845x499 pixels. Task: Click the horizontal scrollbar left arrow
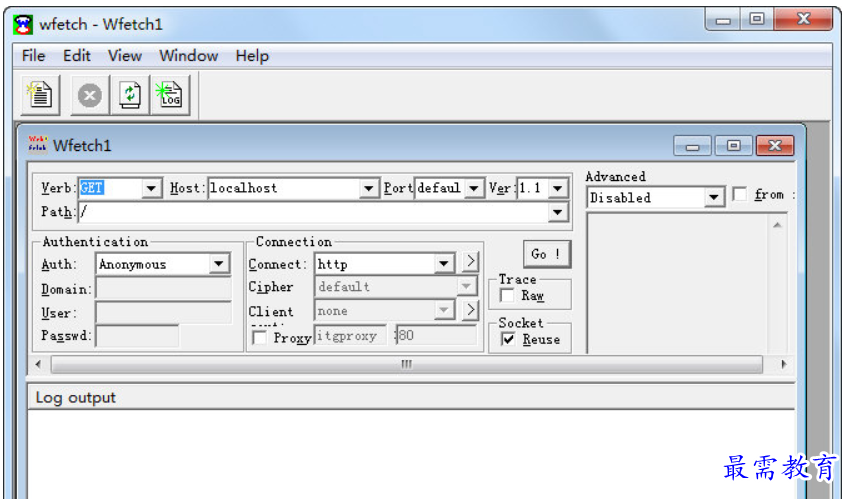tap(38, 364)
